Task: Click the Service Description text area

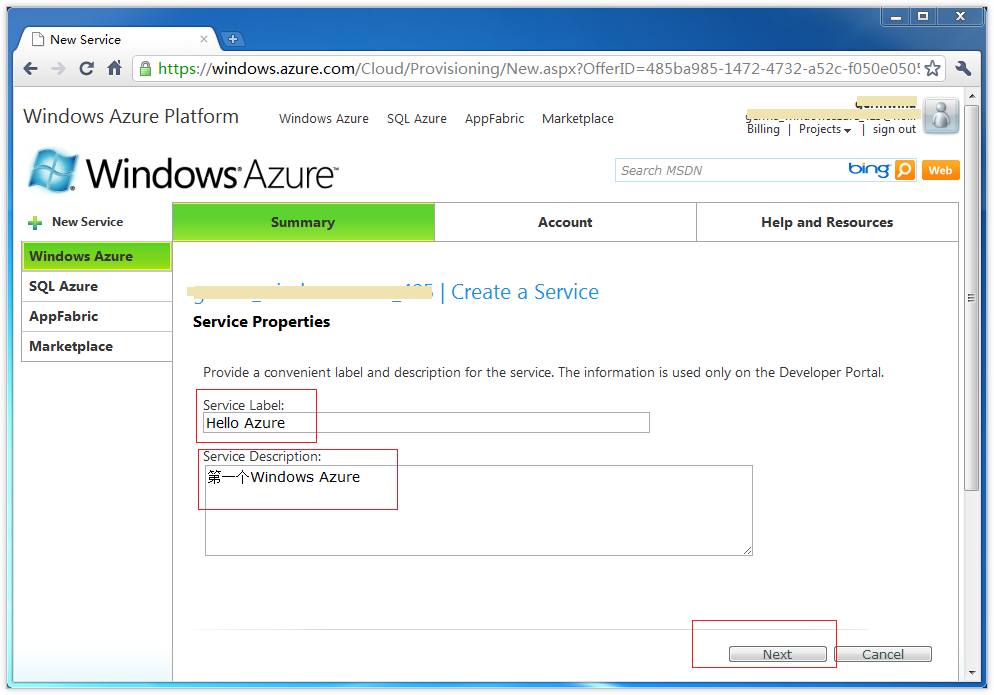Action: [x=479, y=510]
